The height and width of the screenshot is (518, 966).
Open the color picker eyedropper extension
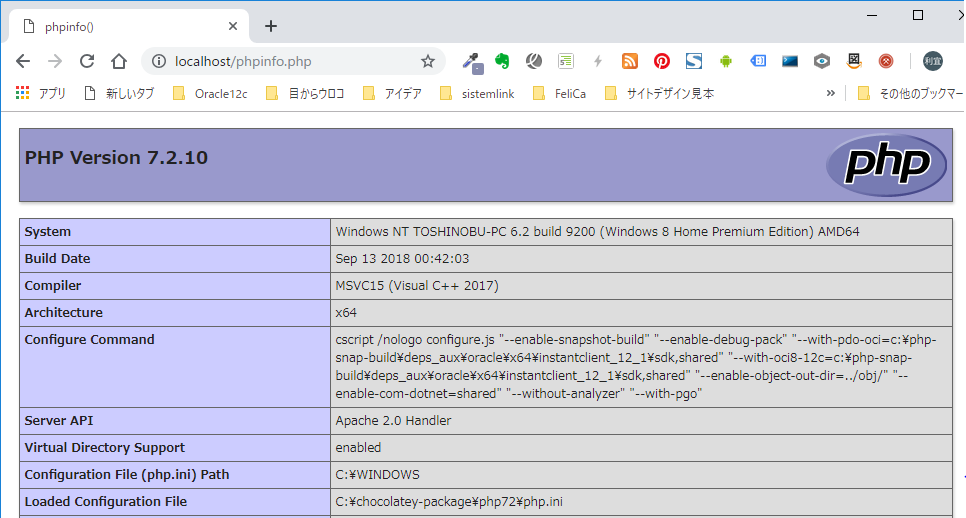tap(473, 62)
